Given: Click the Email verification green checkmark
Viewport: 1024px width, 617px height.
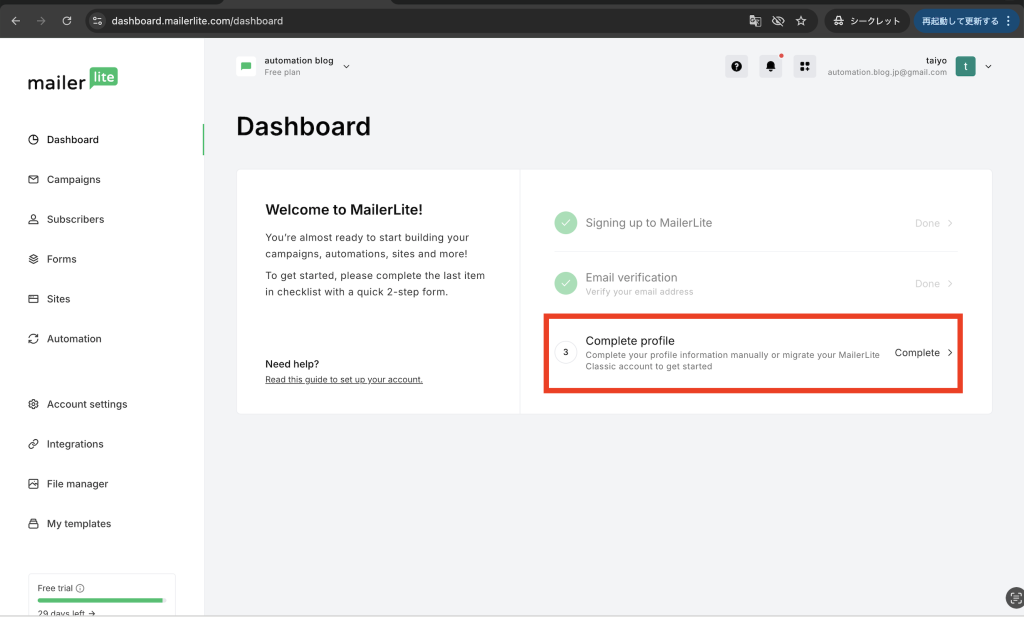Looking at the screenshot, I should [x=566, y=283].
